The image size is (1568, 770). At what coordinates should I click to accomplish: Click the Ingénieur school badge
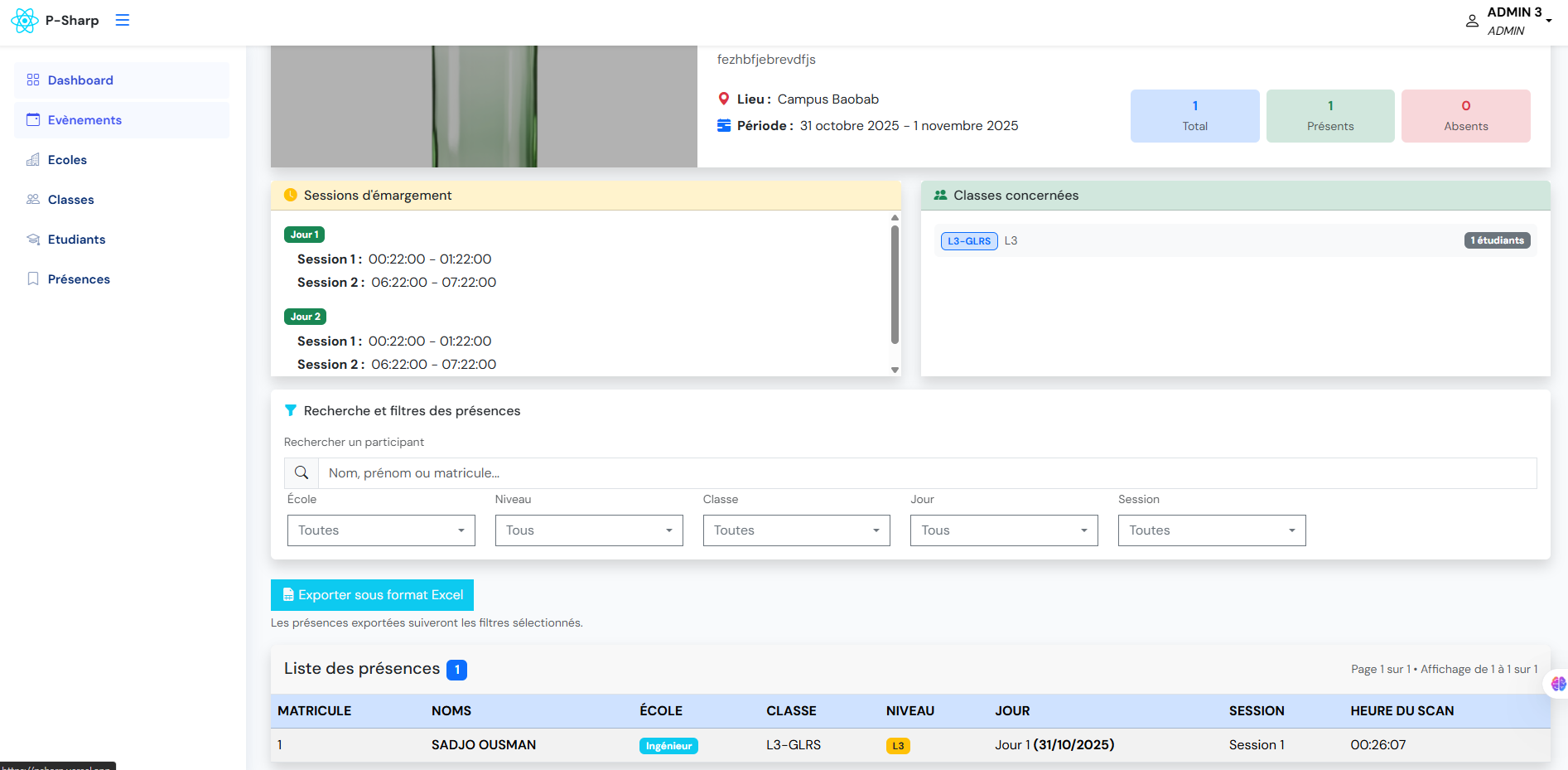pos(668,746)
